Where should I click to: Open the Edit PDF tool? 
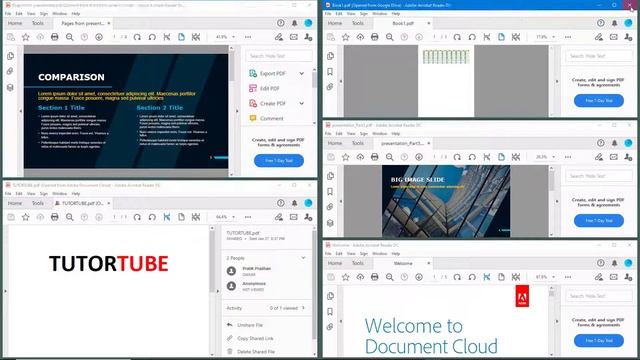click(270, 88)
